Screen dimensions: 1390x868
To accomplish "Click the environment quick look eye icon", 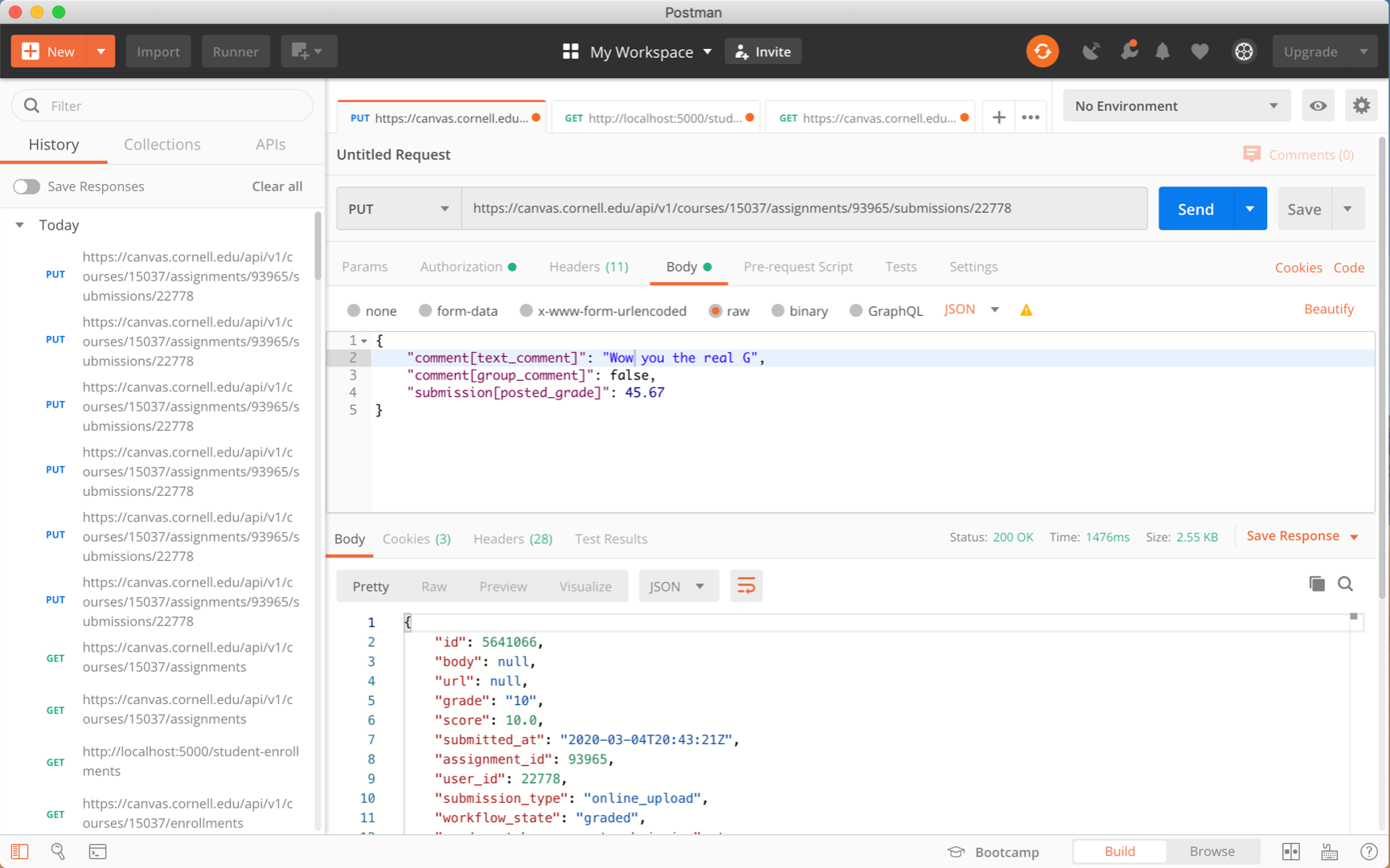I will (1318, 106).
